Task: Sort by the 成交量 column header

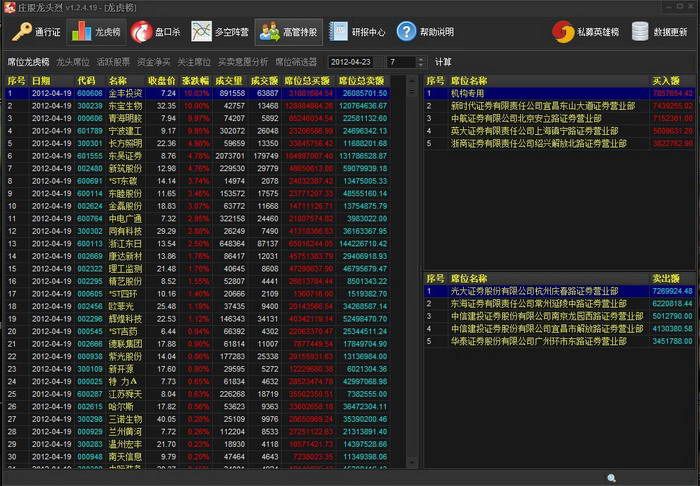Action: pos(229,81)
